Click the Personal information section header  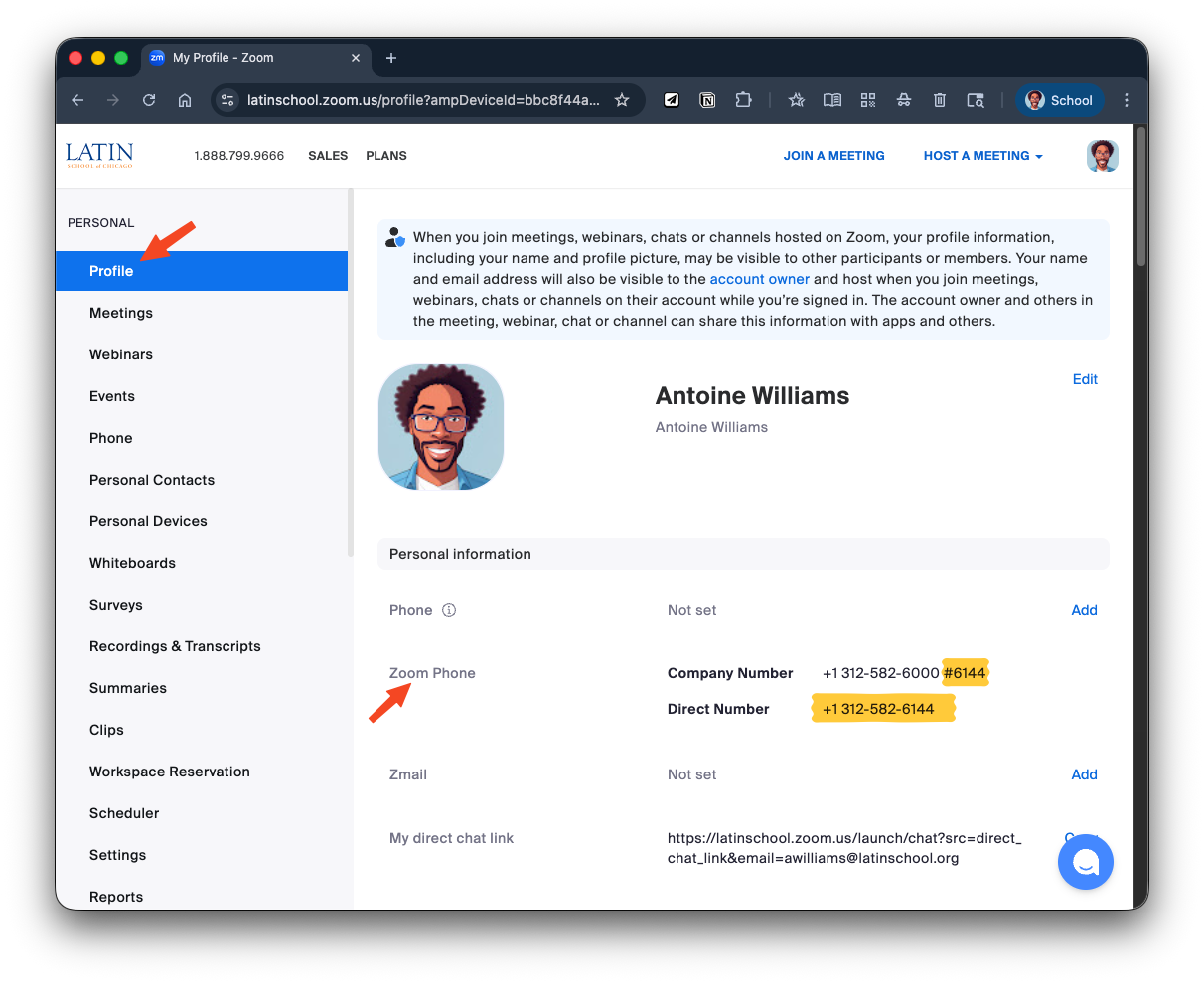pyautogui.click(x=743, y=554)
